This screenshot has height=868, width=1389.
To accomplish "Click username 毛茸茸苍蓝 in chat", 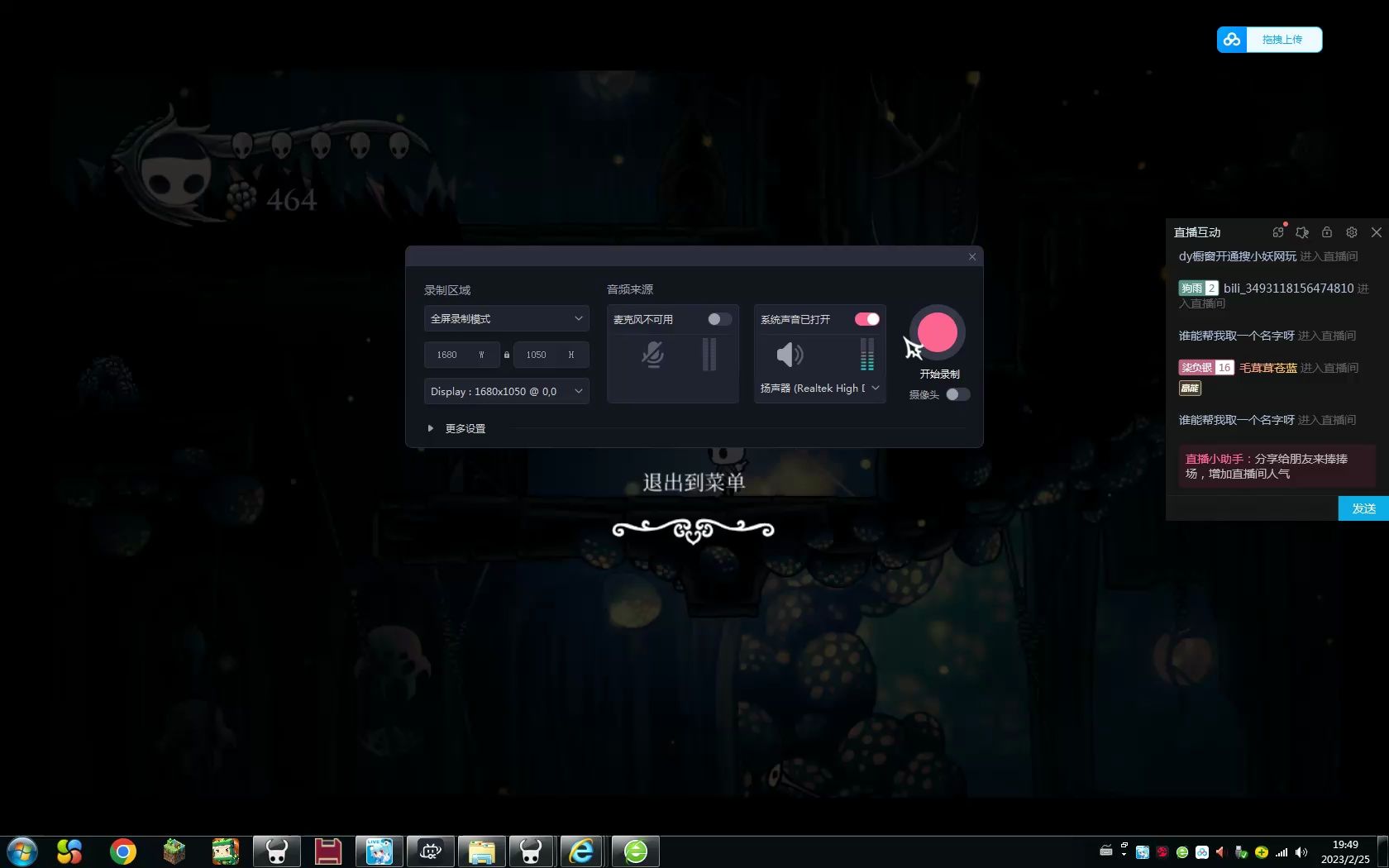I will click(1268, 368).
